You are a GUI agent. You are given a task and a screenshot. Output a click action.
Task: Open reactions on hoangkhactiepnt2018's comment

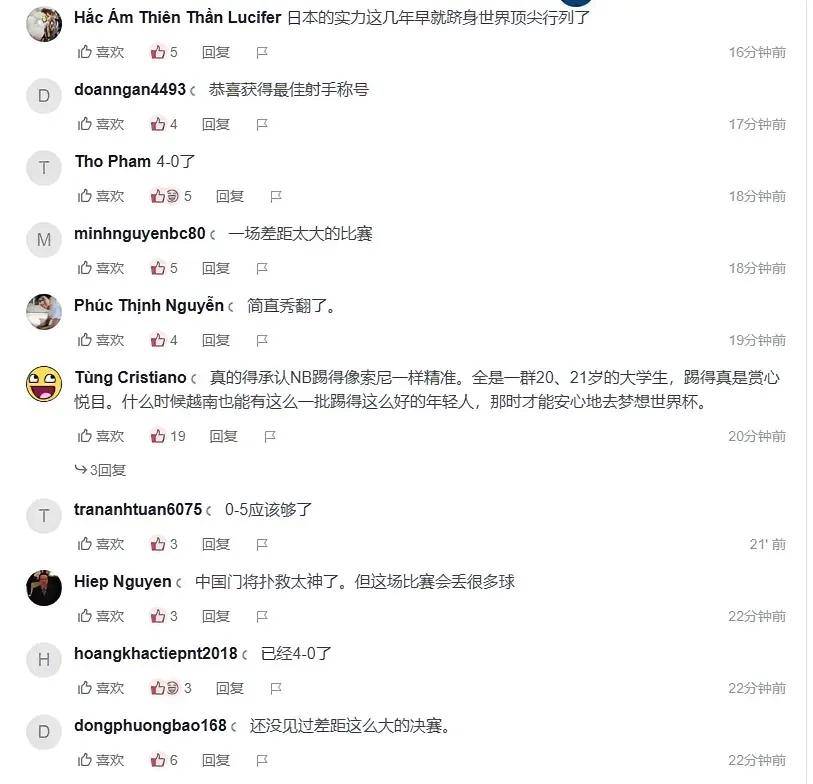coord(171,689)
